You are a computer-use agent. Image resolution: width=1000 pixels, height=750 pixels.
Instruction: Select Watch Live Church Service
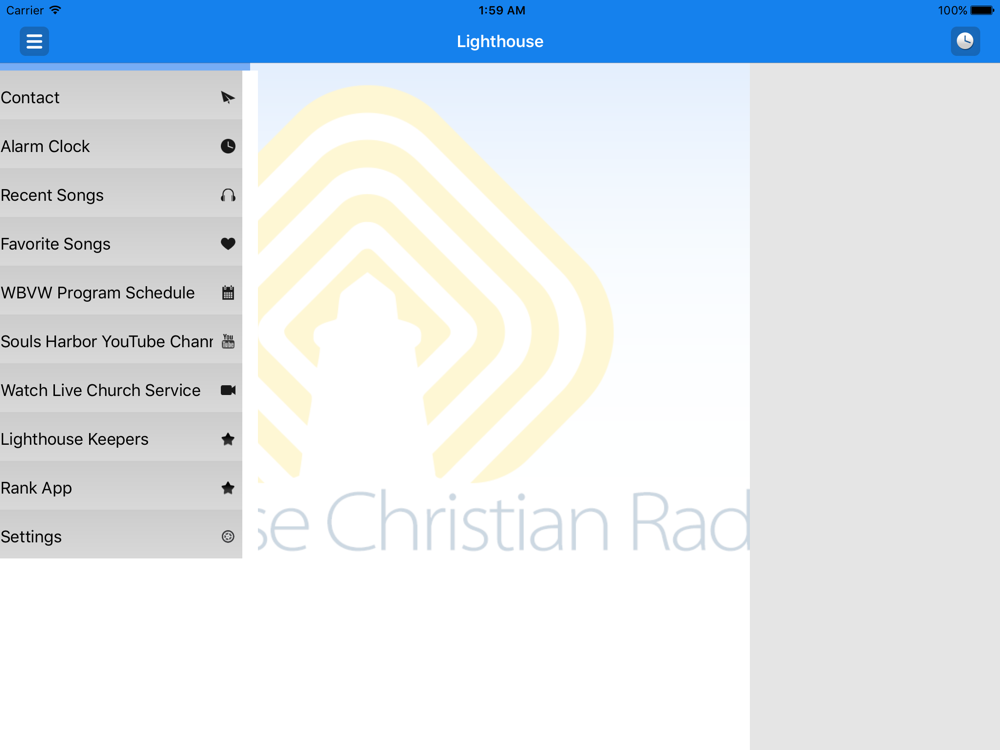coord(121,390)
